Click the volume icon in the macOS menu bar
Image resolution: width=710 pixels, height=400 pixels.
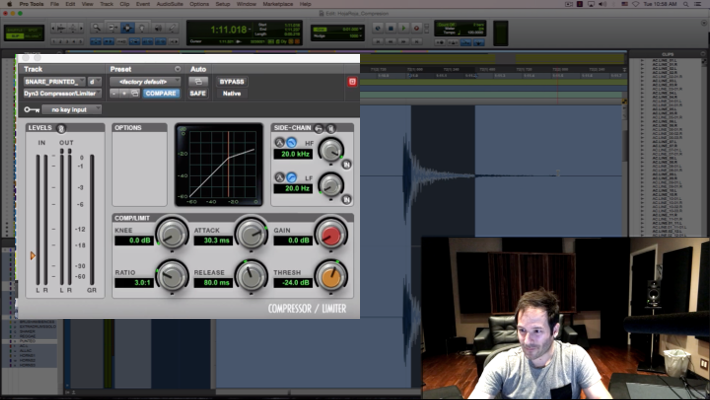tap(603, 4)
